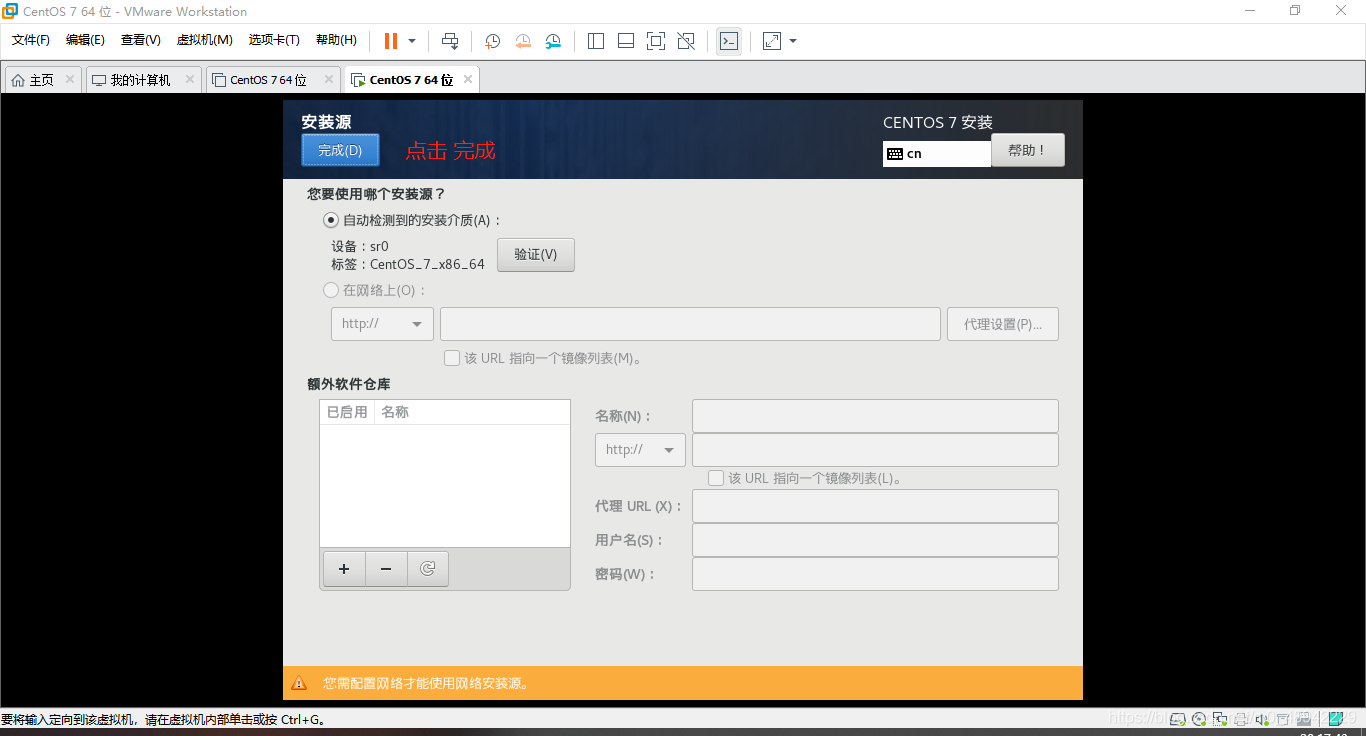Open http:// dropdown in 额外软件仓库 section
The image size is (1366, 736).
(x=640, y=450)
